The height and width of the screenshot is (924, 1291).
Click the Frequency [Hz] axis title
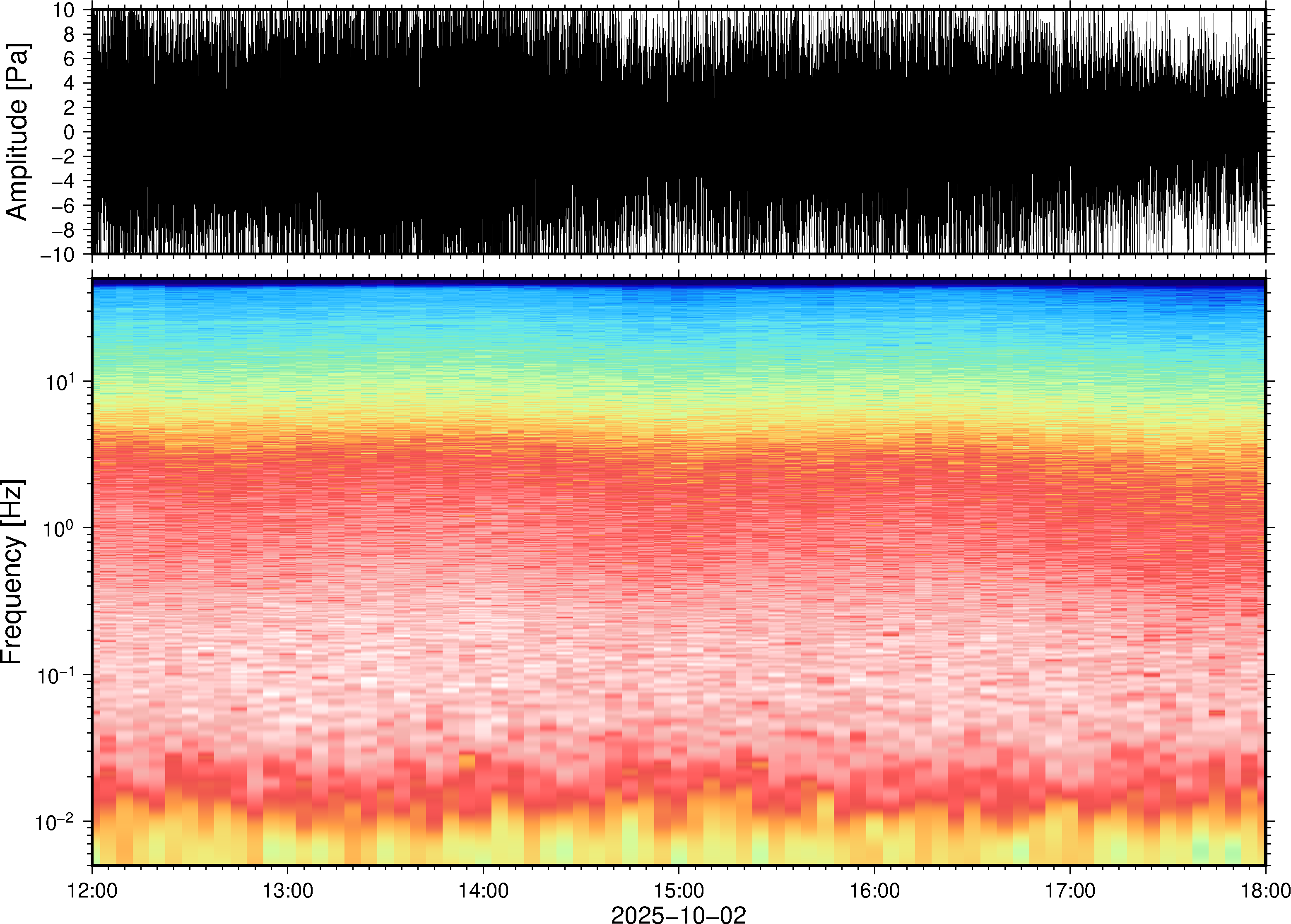coord(12,572)
